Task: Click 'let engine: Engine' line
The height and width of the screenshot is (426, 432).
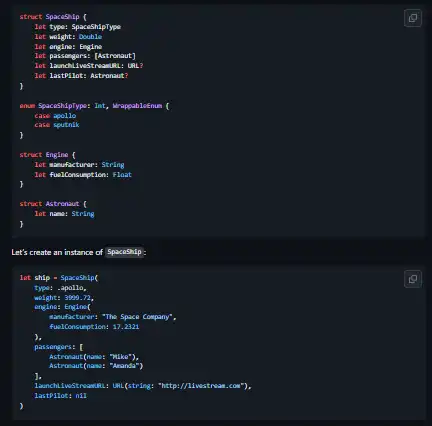Action: point(68,47)
